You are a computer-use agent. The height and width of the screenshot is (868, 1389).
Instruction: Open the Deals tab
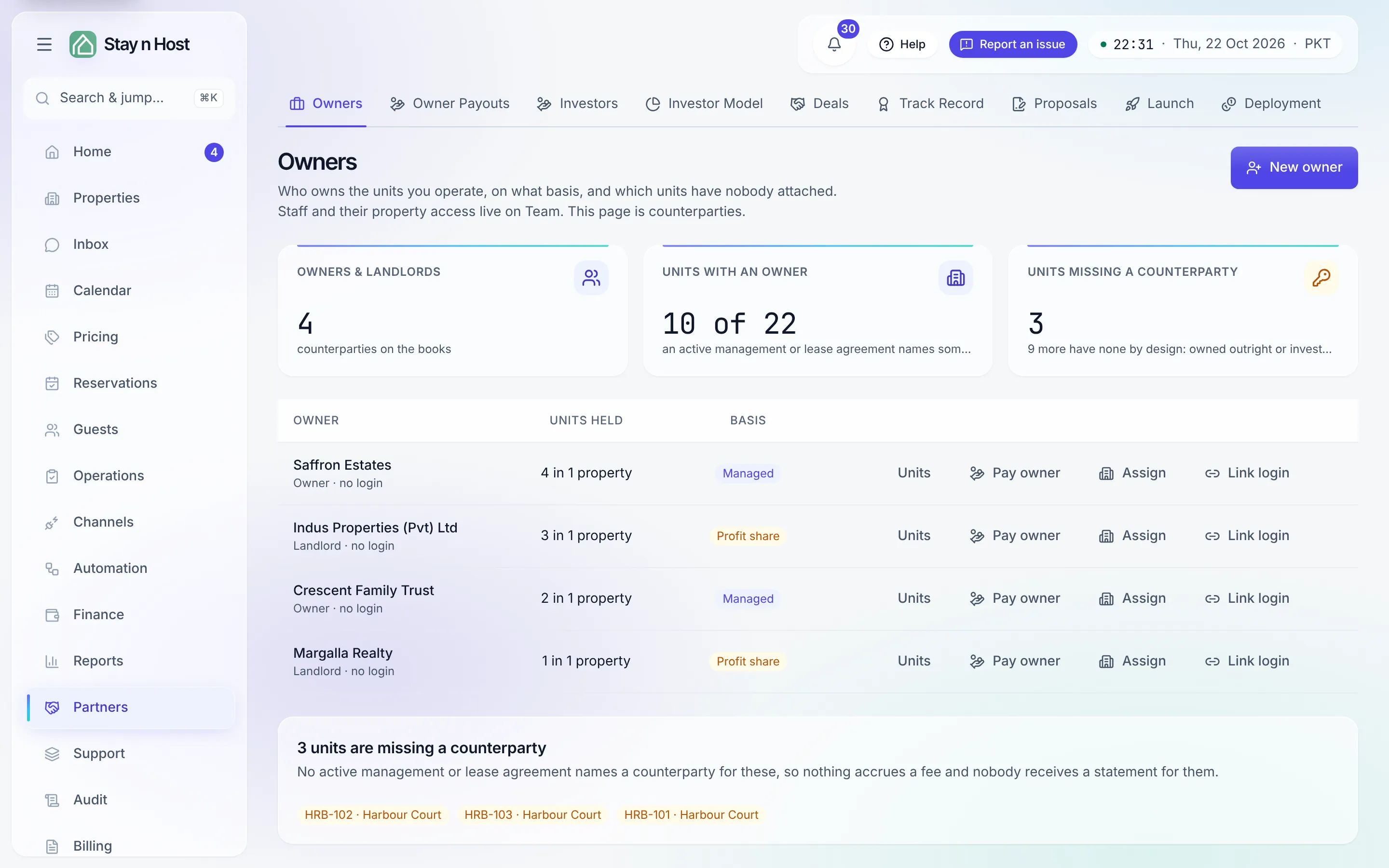click(819, 103)
